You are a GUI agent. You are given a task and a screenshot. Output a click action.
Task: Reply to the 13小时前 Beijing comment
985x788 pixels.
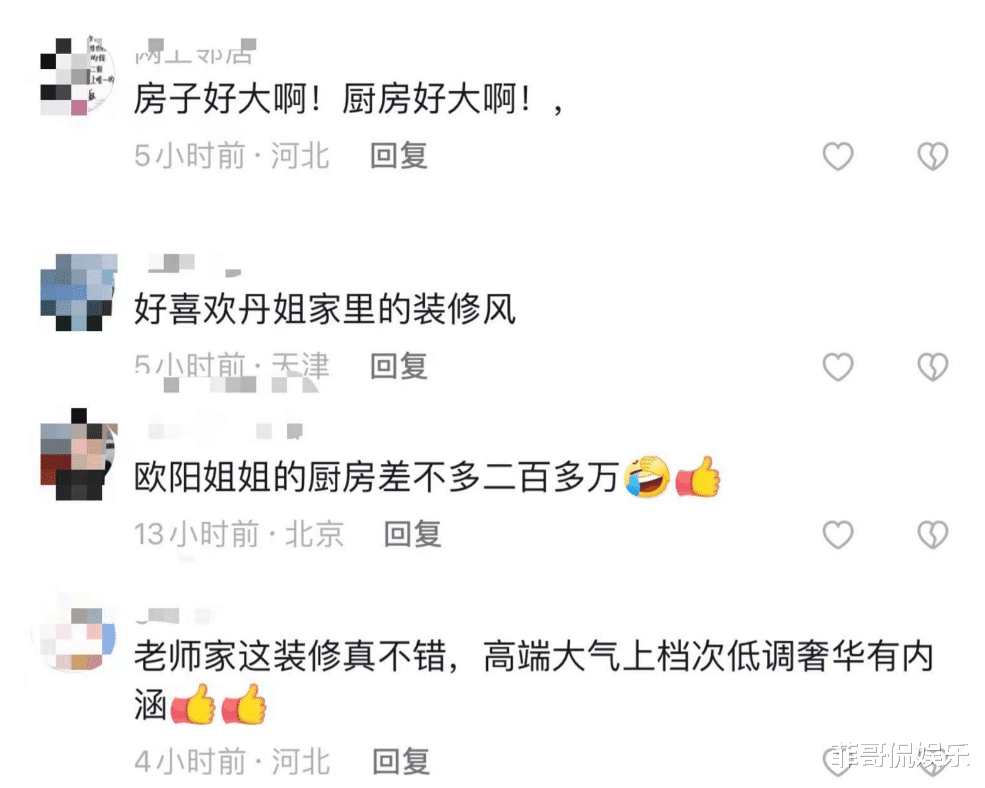point(413,535)
